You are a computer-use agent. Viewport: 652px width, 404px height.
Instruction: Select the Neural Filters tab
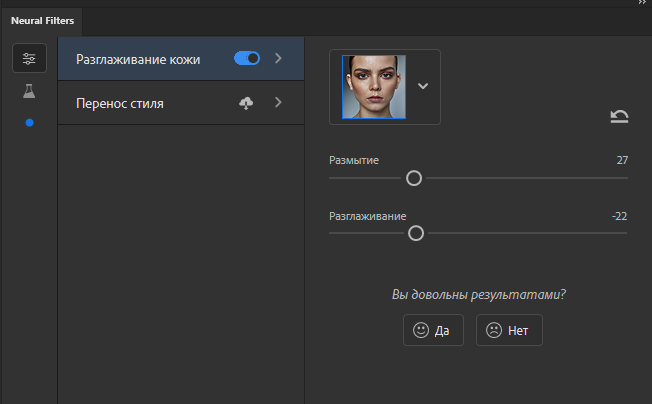click(42, 21)
